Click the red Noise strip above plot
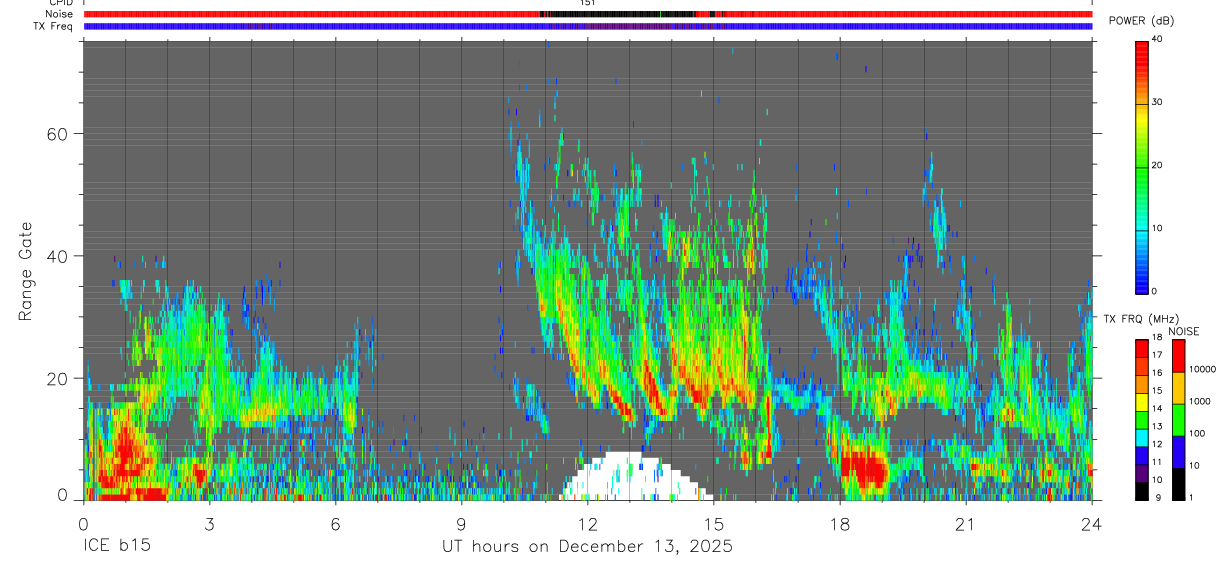This screenshot has width=1228, height=567. [x=588, y=14]
